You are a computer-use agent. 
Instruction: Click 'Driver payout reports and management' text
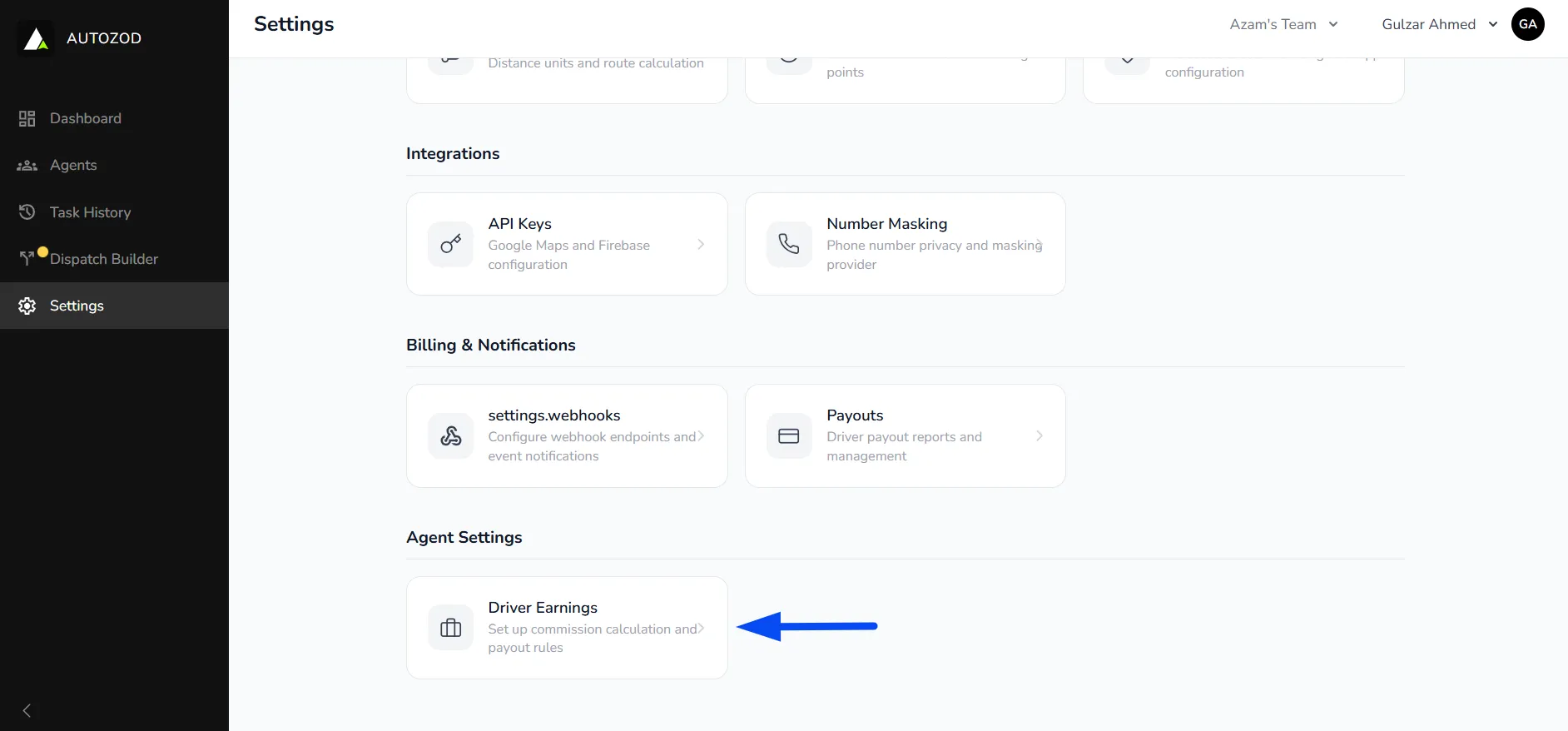pyautogui.click(x=905, y=446)
